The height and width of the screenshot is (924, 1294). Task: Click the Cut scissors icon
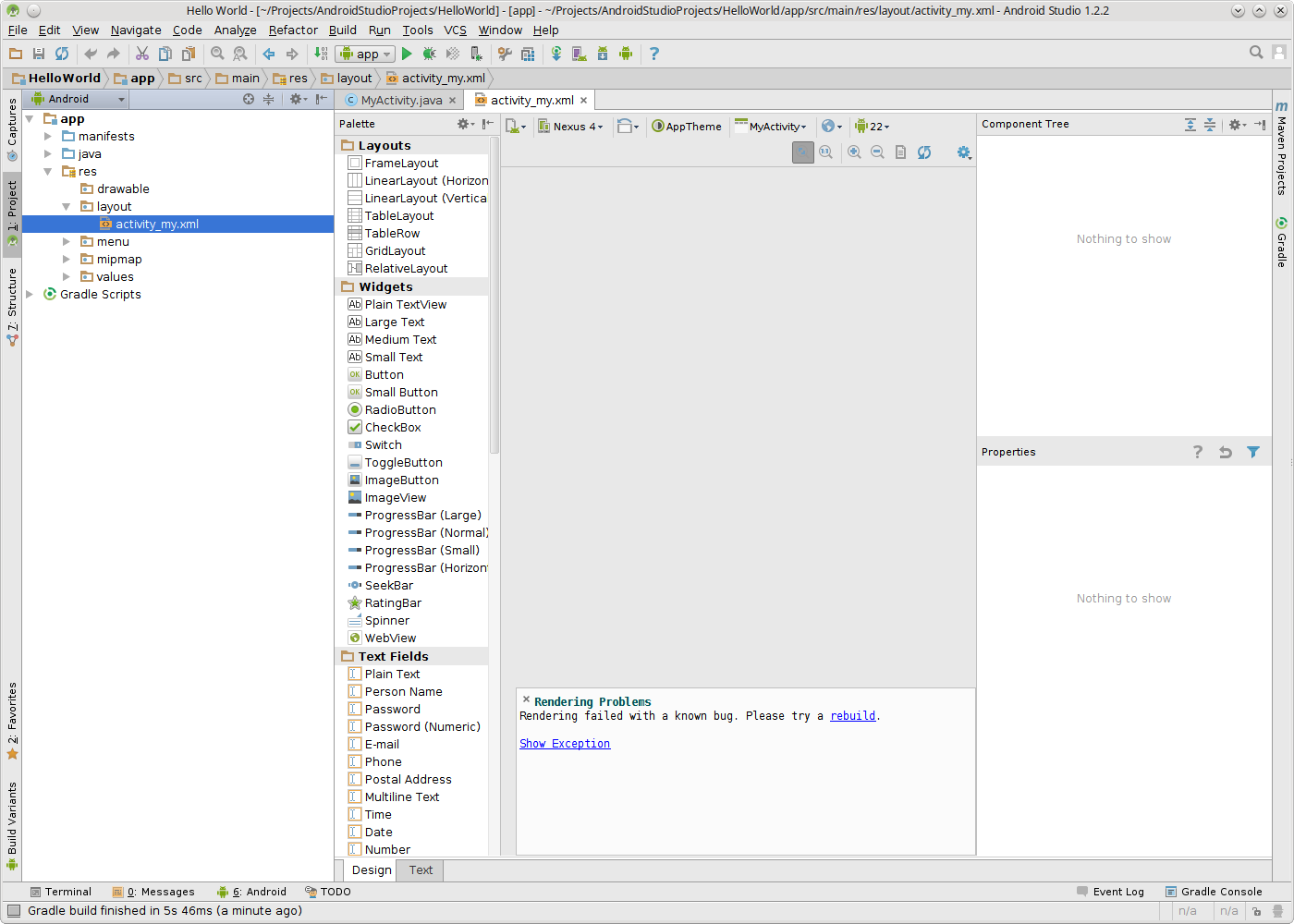[x=142, y=54]
